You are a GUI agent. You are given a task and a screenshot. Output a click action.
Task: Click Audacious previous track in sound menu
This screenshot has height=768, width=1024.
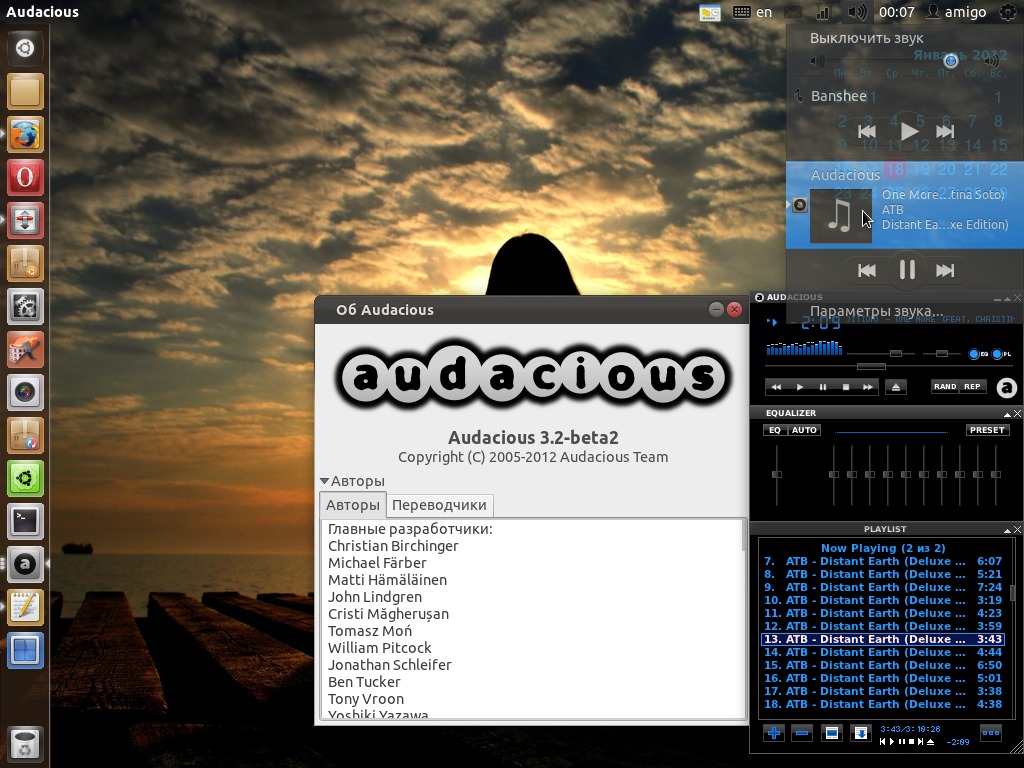[867, 270]
